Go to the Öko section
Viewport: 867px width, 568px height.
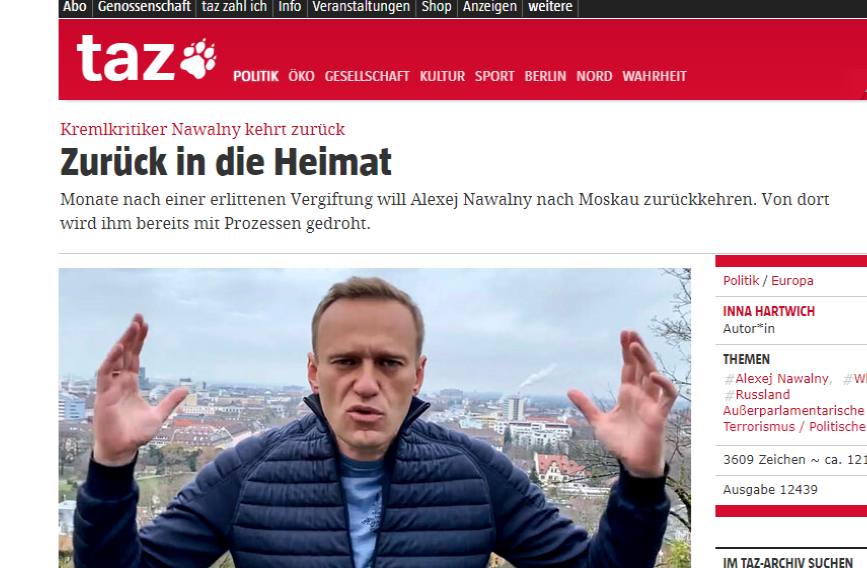point(301,76)
